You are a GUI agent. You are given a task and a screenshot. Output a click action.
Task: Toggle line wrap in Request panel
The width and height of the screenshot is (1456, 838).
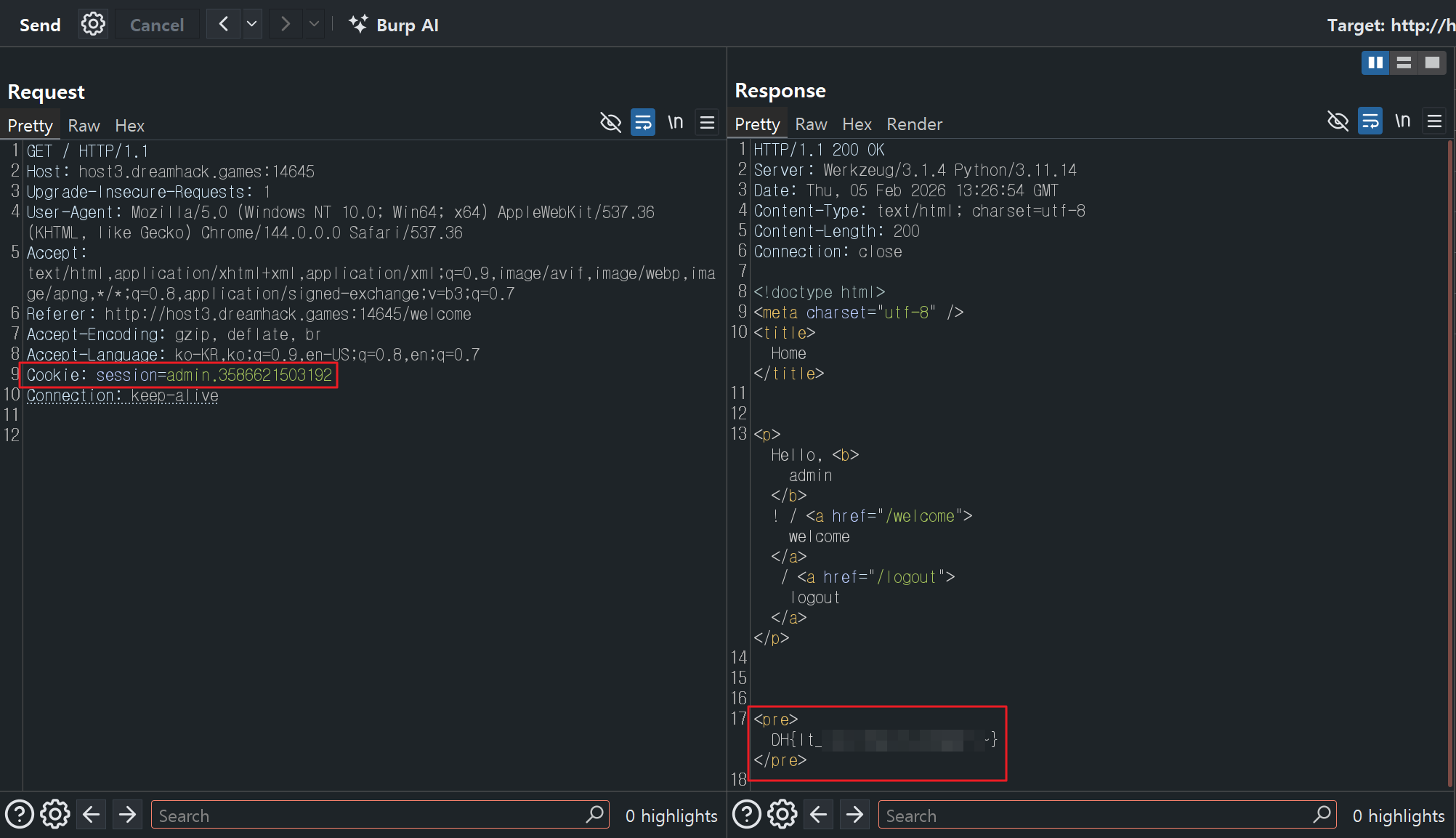pyautogui.click(x=643, y=122)
